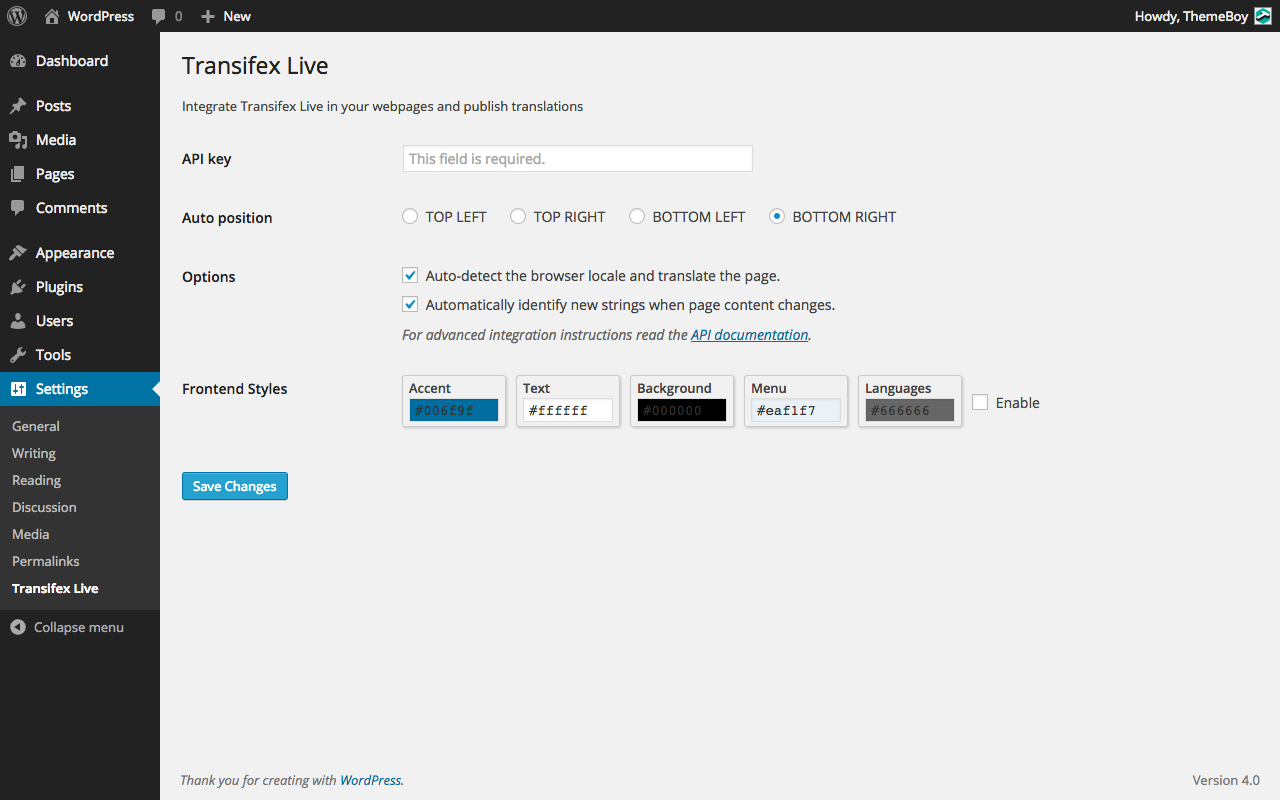Click the home icon beside WordPress site name
This screenshot has height=800, width=1280.
click(52, 16)
